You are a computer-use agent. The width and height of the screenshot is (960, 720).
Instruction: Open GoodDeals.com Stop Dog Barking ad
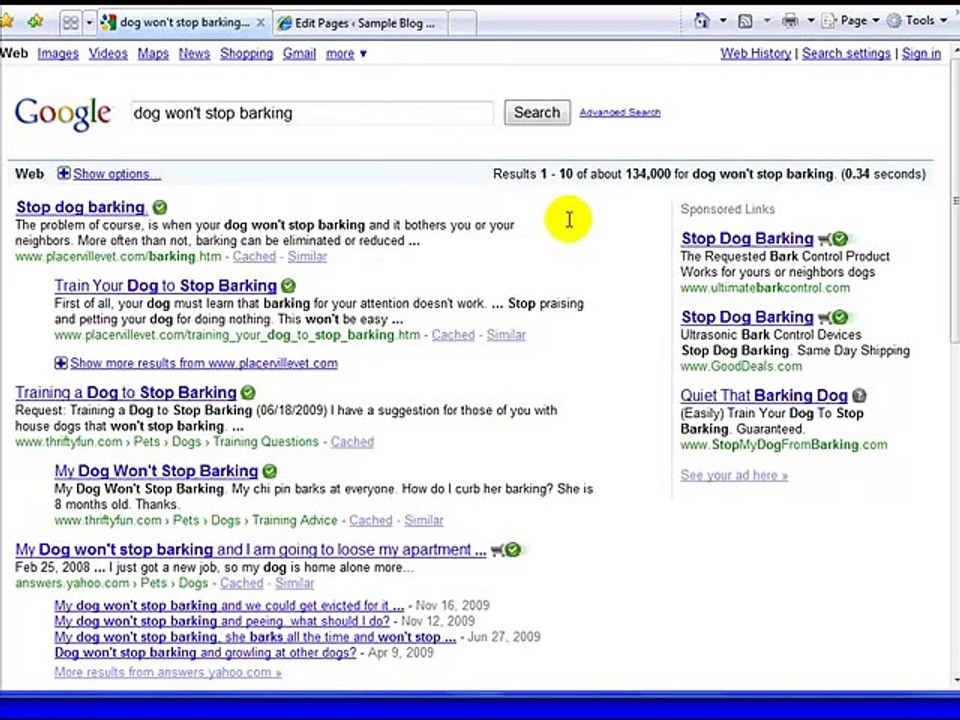(x=747, y=317)
